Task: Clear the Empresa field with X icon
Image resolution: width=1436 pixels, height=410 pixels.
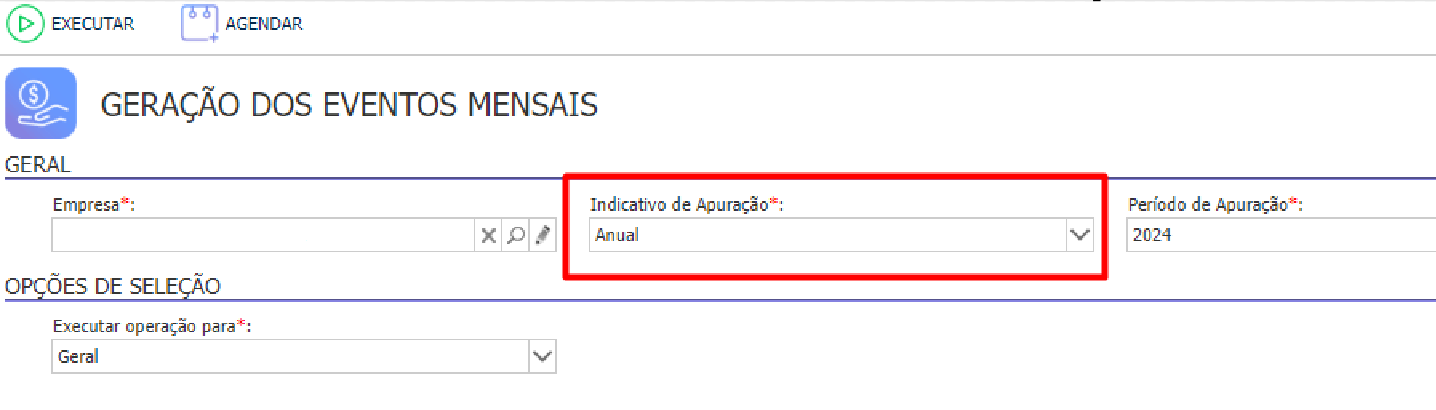Action: point(488,236)
